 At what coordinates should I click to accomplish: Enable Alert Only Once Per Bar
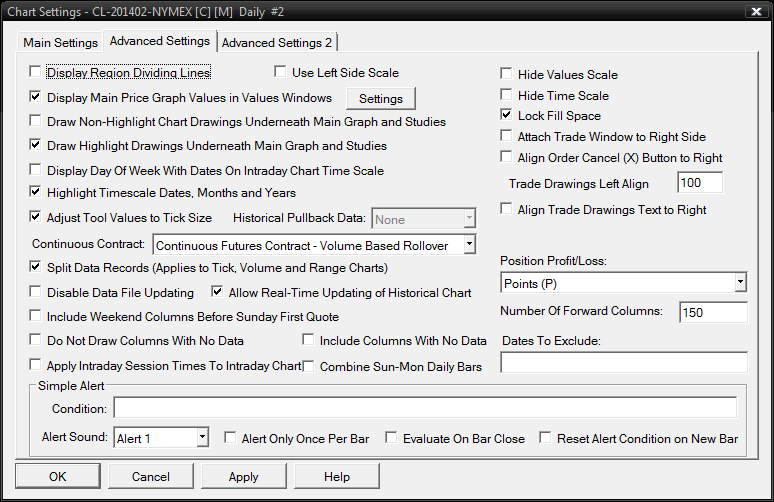[x=230, y=438]
